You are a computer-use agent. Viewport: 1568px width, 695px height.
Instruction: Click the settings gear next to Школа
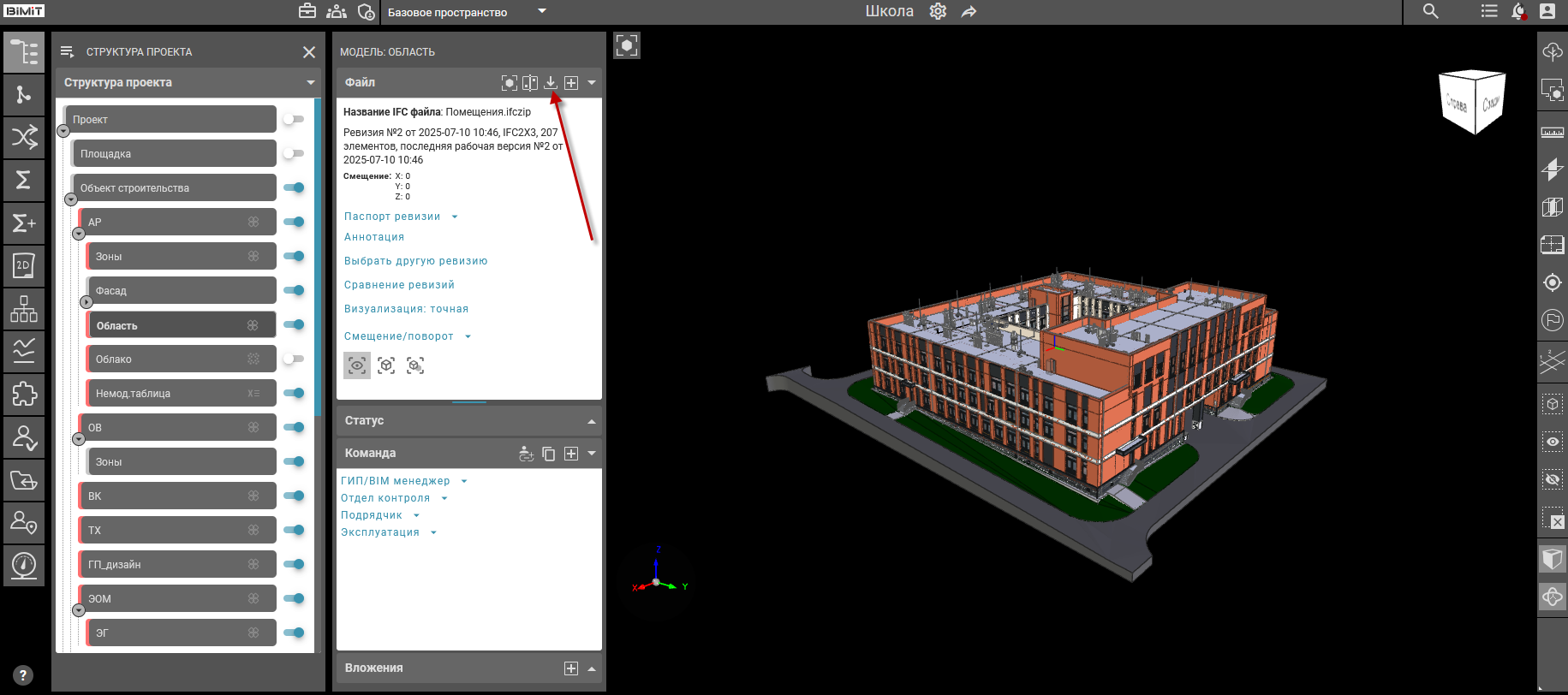pos(938,11)
